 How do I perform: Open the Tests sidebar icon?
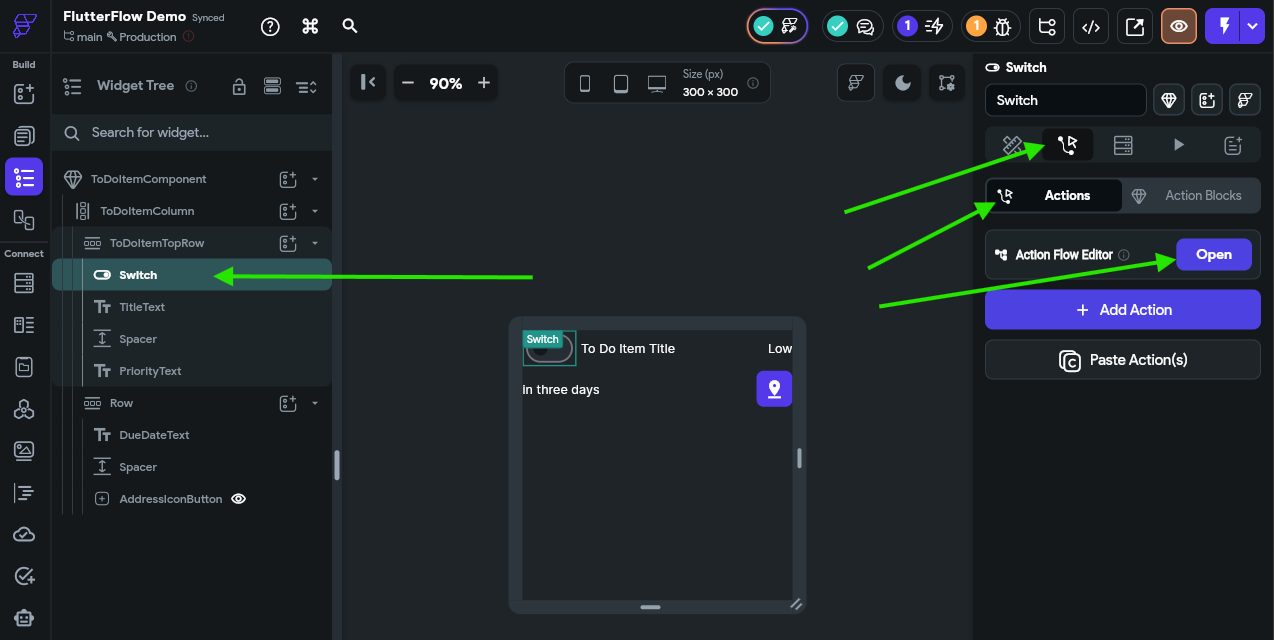[24, 576]
